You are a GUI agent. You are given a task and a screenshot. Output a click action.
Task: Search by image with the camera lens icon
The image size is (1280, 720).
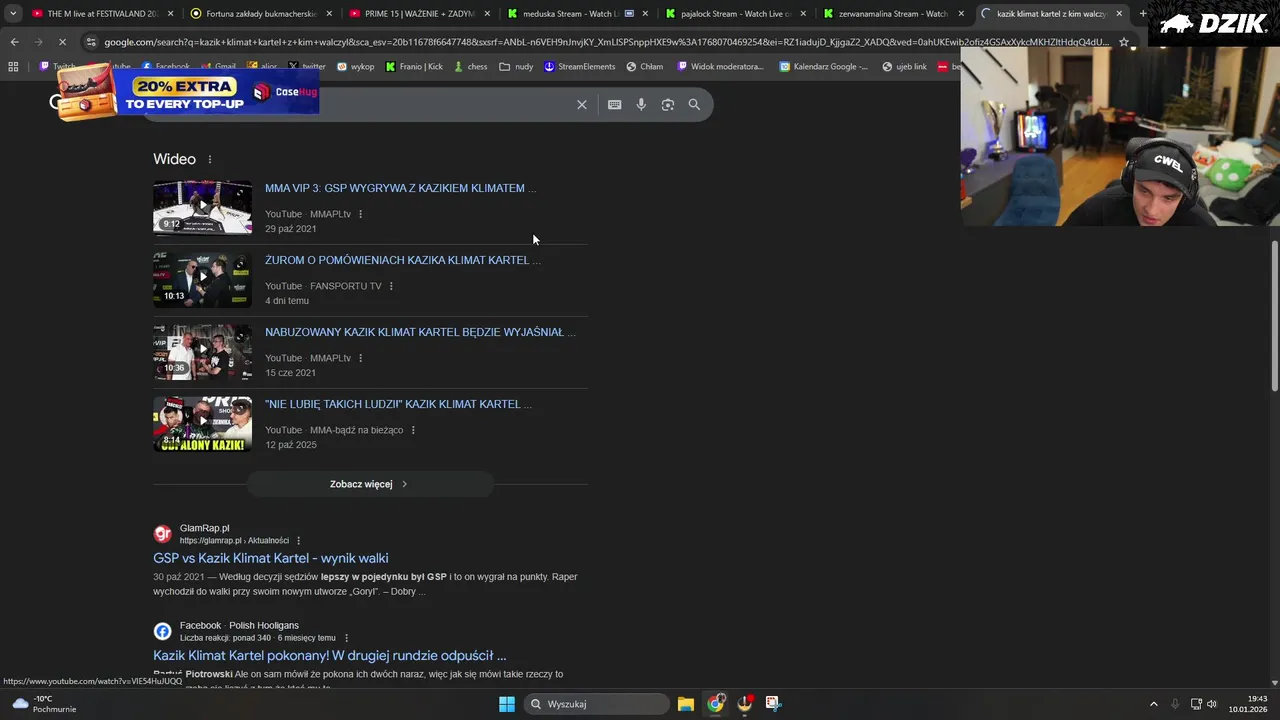point(668,105)
